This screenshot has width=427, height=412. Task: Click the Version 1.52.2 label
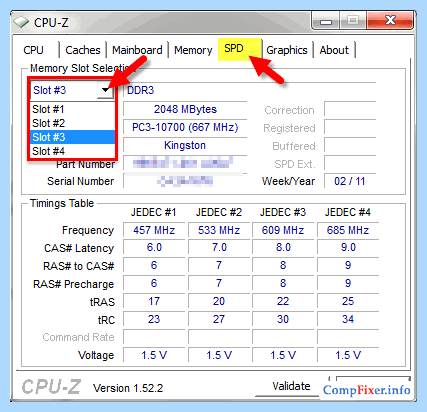[x=128, y=388]
